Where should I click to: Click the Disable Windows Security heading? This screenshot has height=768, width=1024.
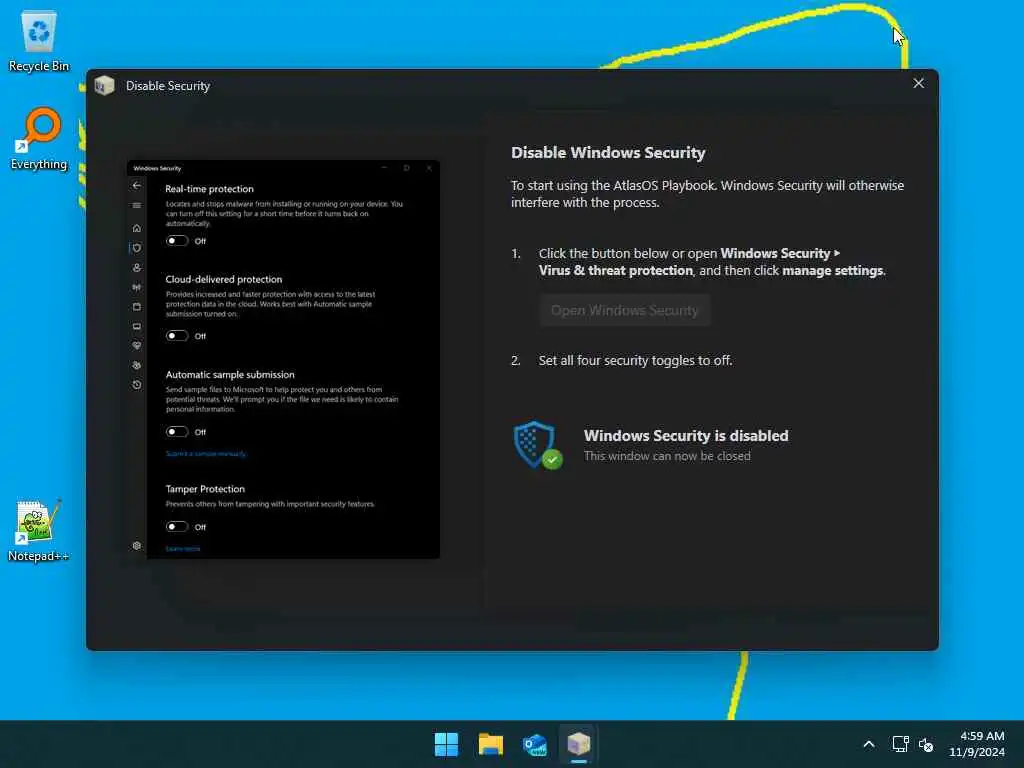point(608,153)
